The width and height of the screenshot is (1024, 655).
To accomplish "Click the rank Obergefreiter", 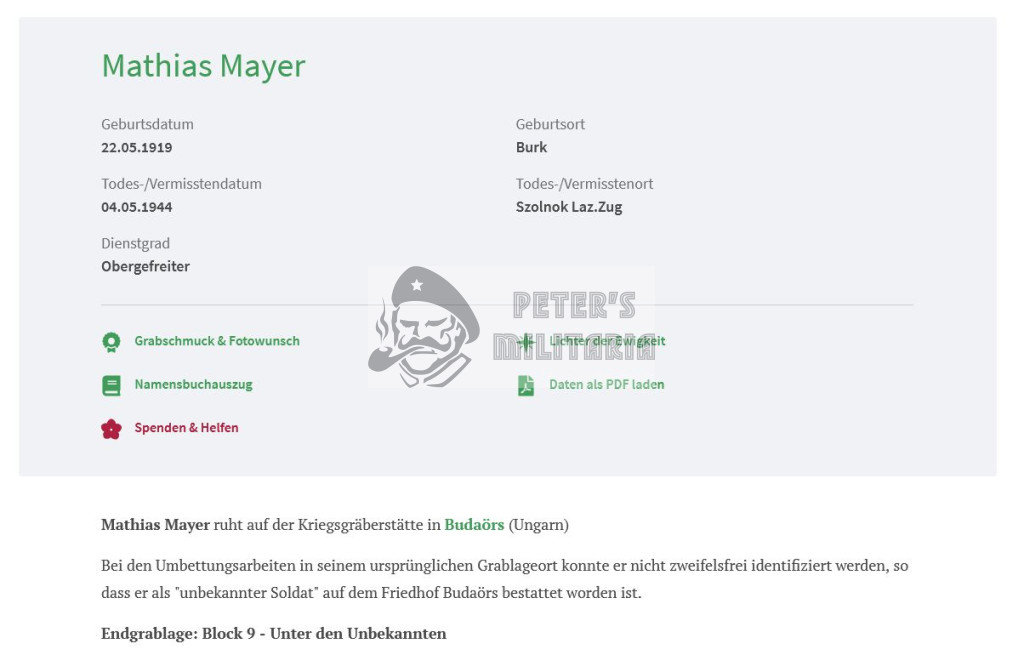I will (145, 266).
